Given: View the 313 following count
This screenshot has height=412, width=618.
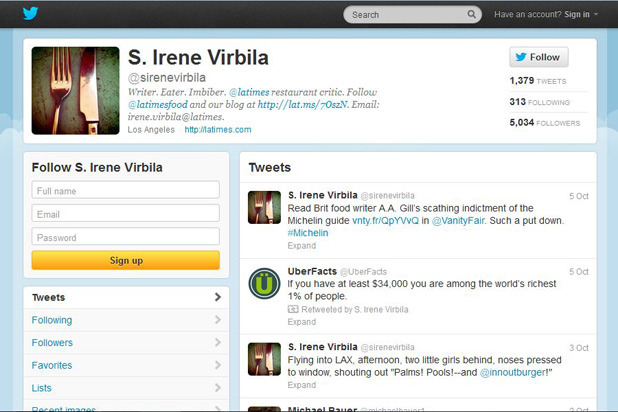Looking at the screenshot, I should (x=539, y=102).
